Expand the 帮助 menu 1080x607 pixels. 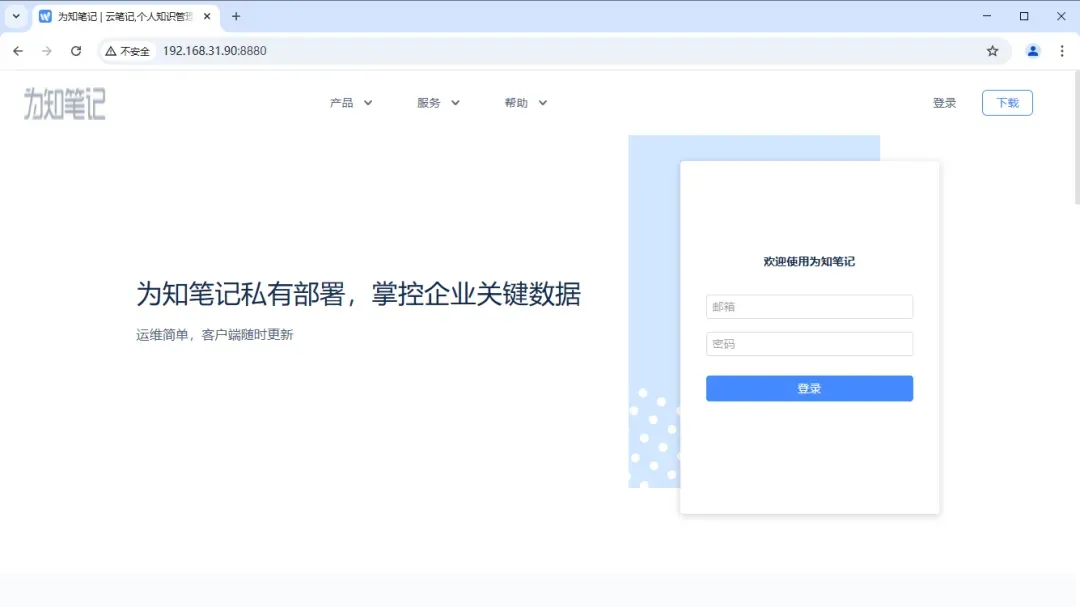pos(526,103)
